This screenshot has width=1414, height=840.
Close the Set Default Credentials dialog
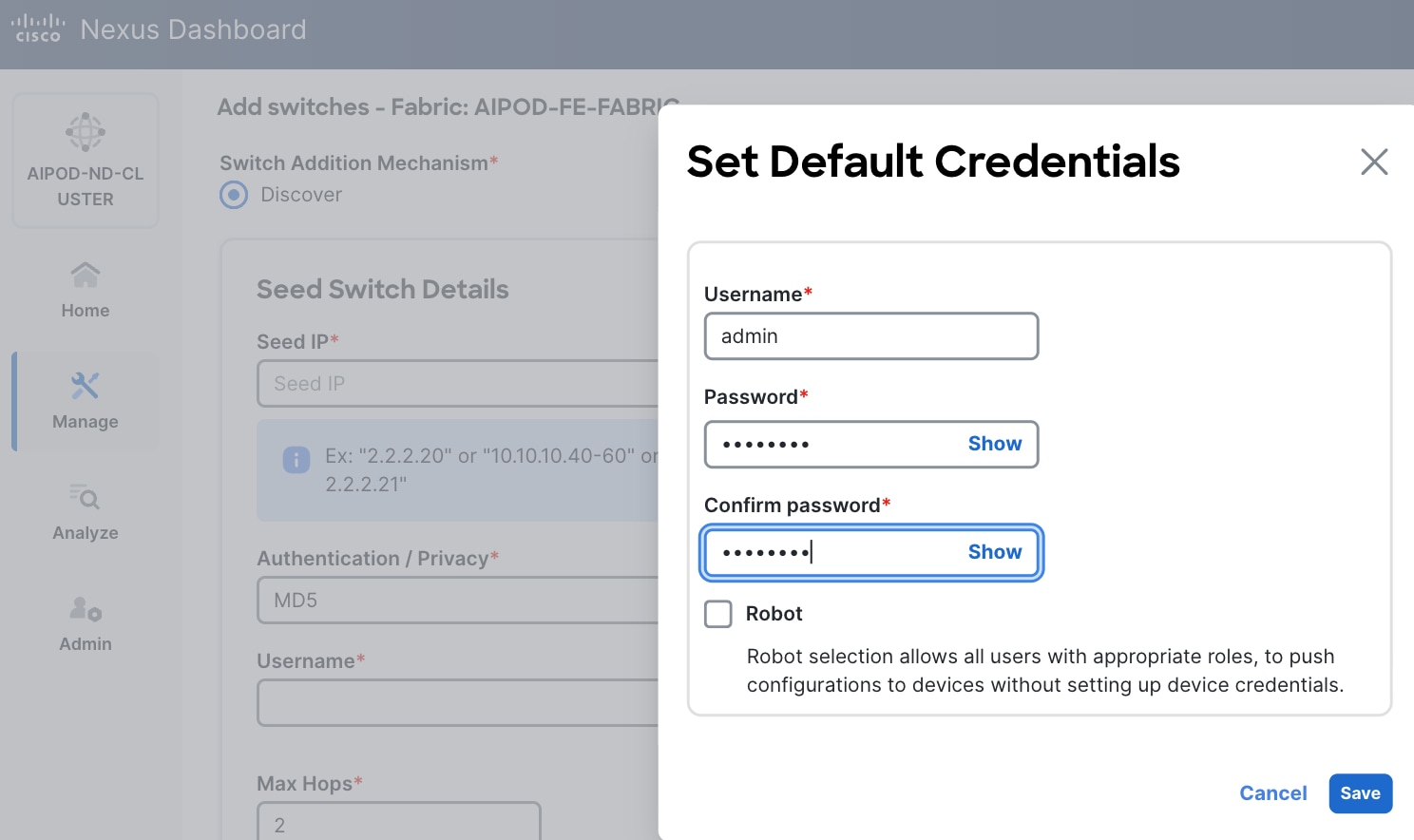point(1374,162)
